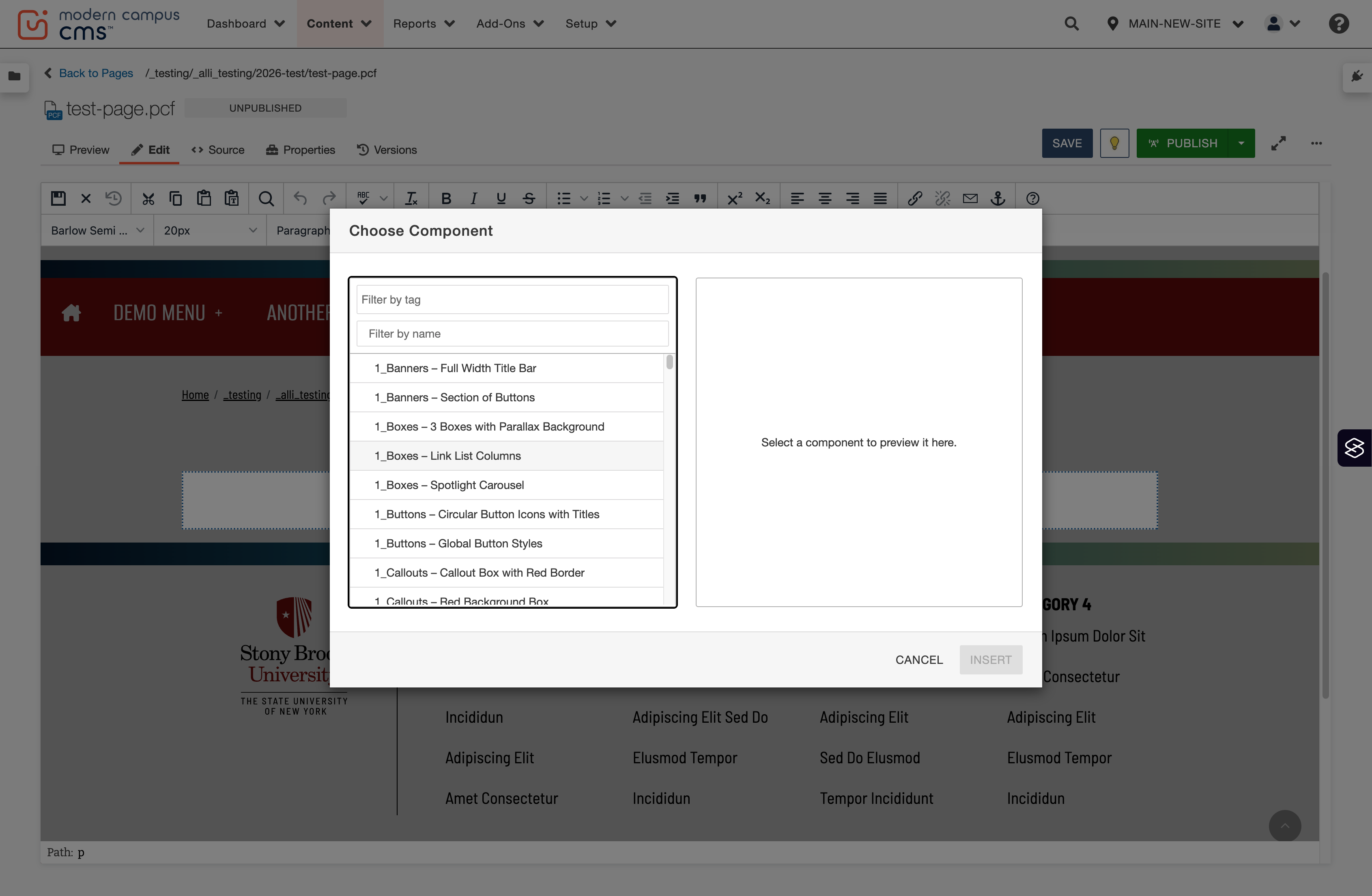The height and width of the screenshot is (896, 1372).
Task: Open the Content menu
Action: coord(339,24)
